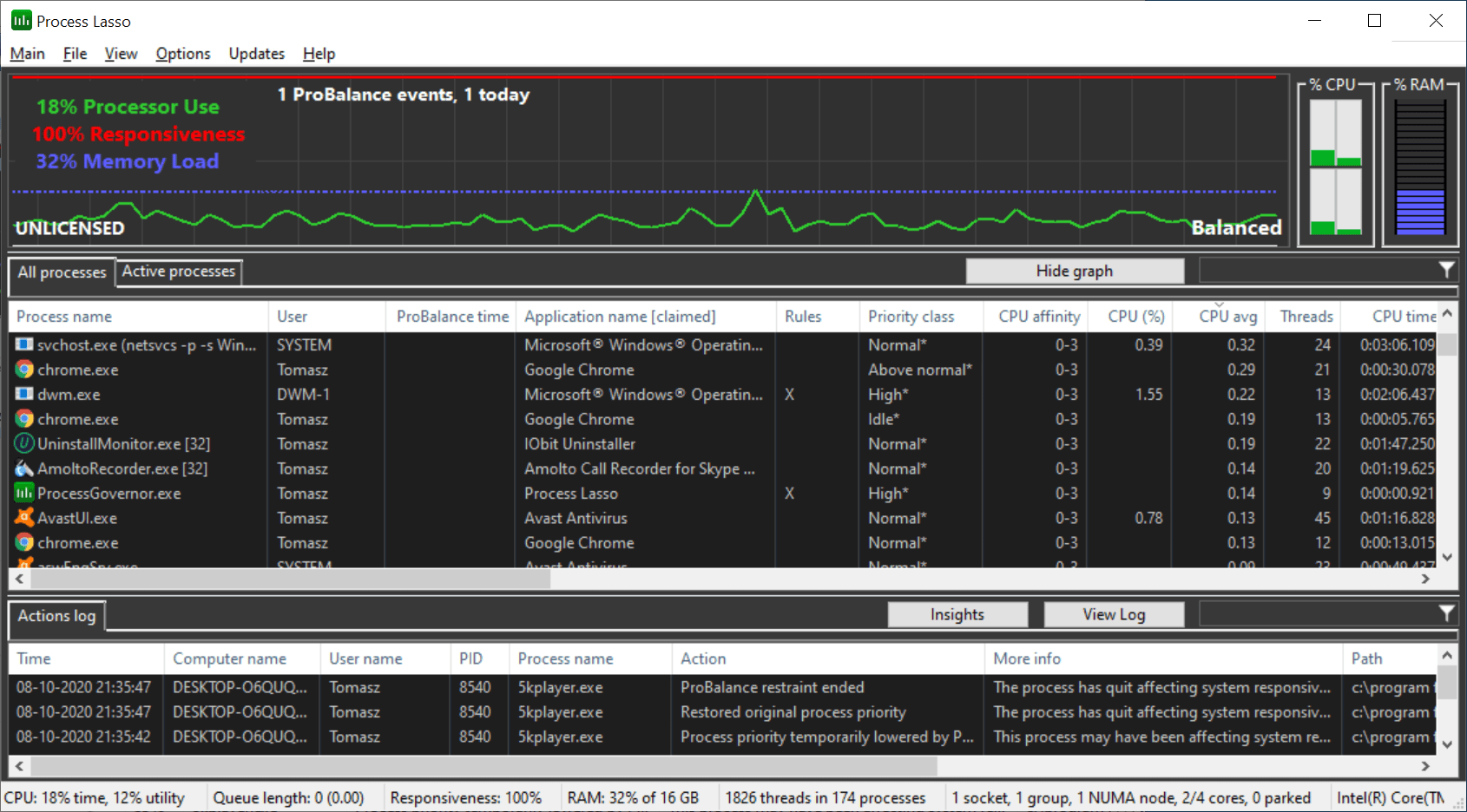The image size is (1467, 812).
Task: Click the UninstallMonitor.exe icon
Action: click(24, 443)
